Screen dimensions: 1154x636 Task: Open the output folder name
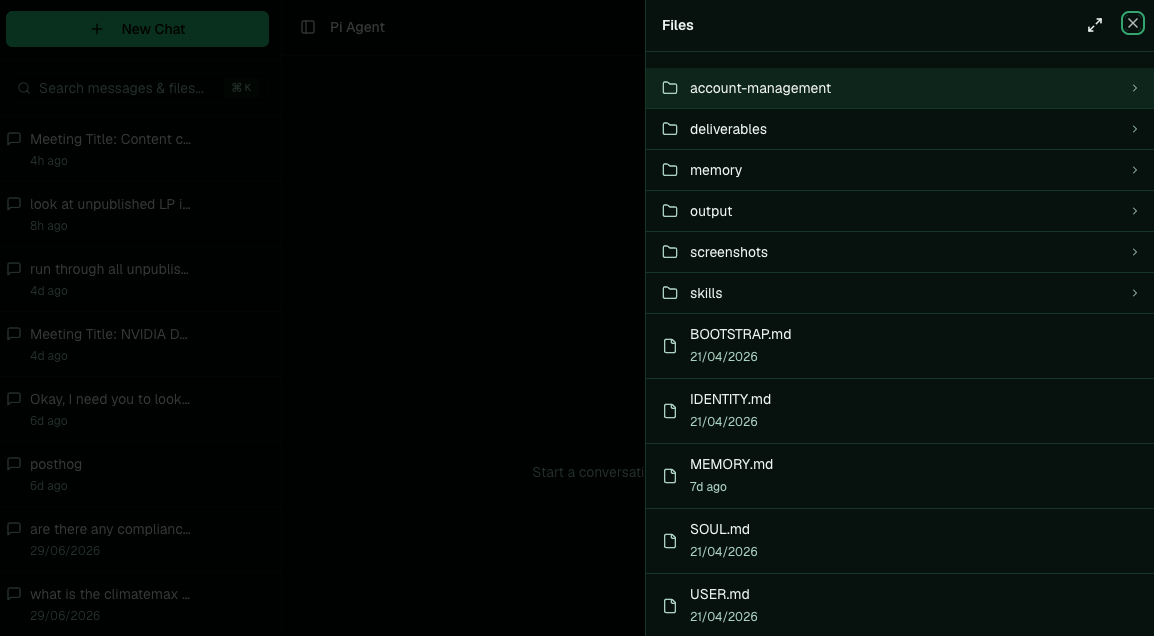711,211
